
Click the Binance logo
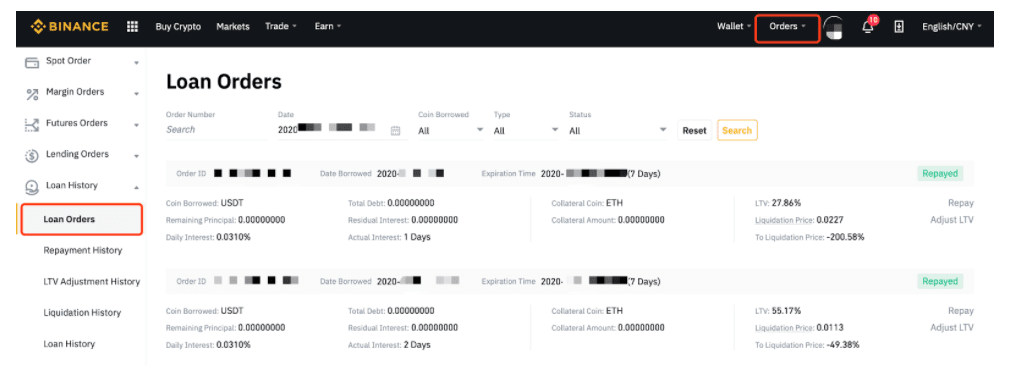coord(70,26)
